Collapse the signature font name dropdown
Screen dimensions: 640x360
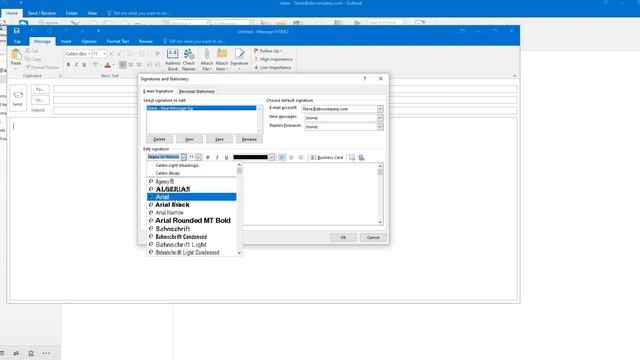[x=184, y=157]
